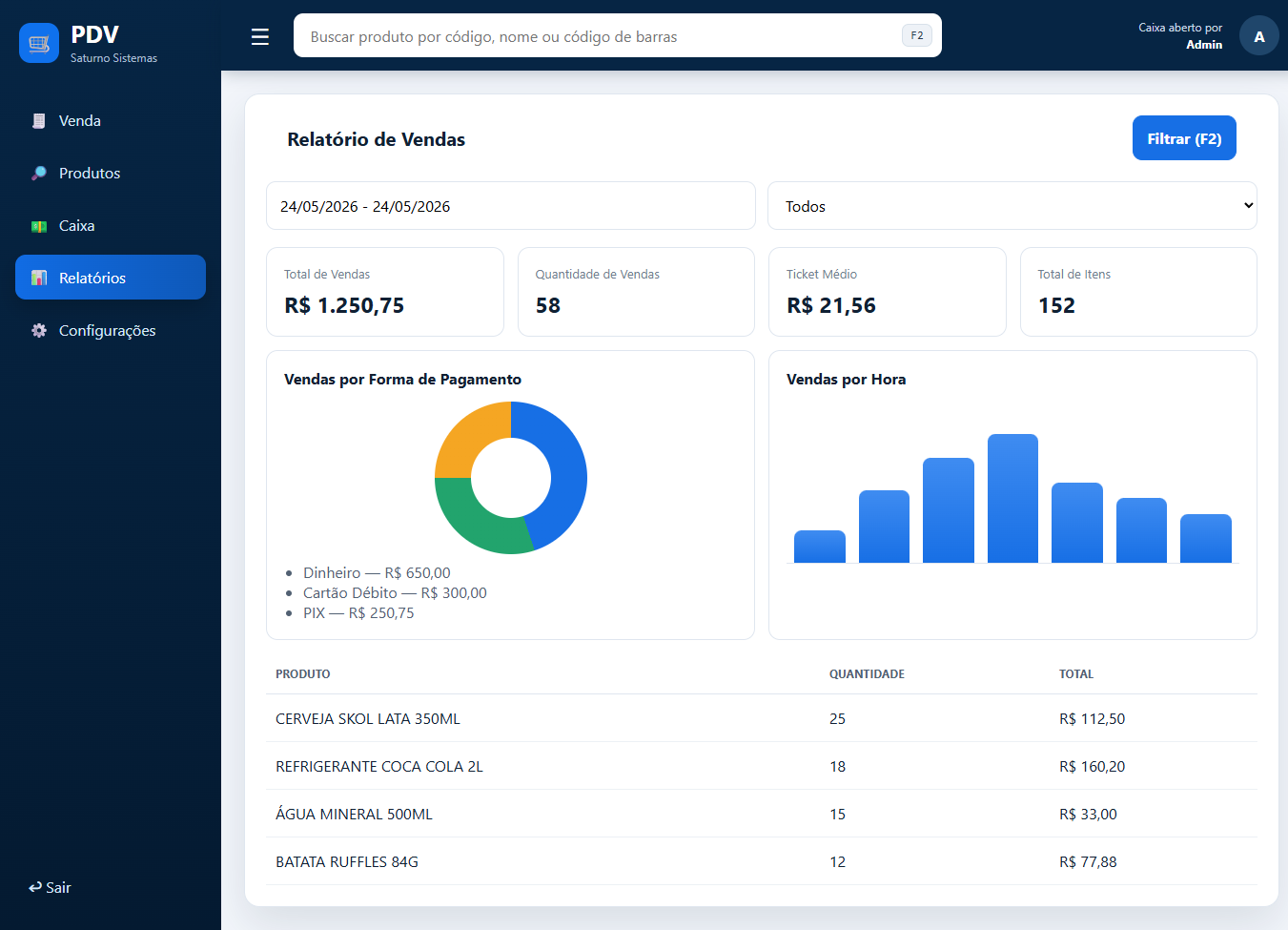This screenshot has width=1288, height=930.
Task: Click the green donut chart segment
Action: [x=477, y=523]
